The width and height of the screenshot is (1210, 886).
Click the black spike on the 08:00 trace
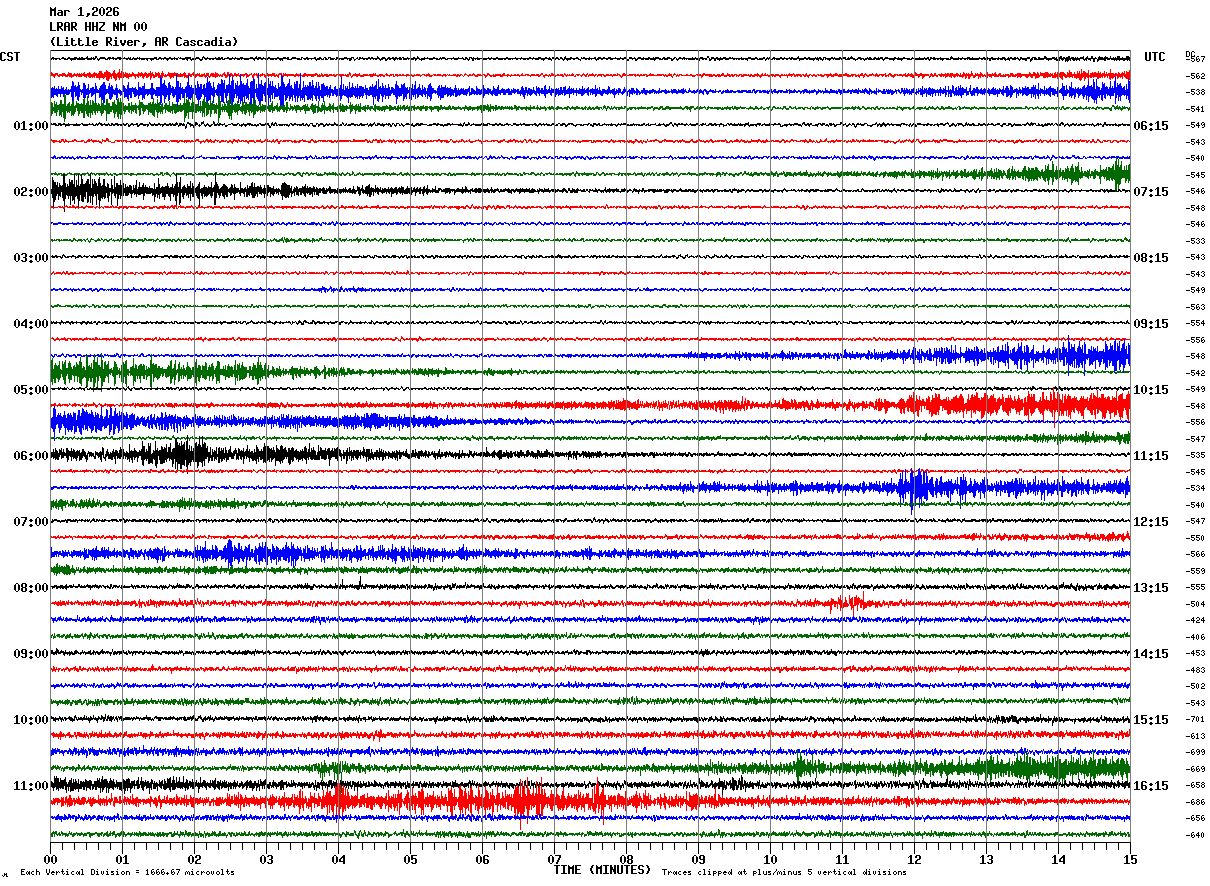click(x=359, y=582)
